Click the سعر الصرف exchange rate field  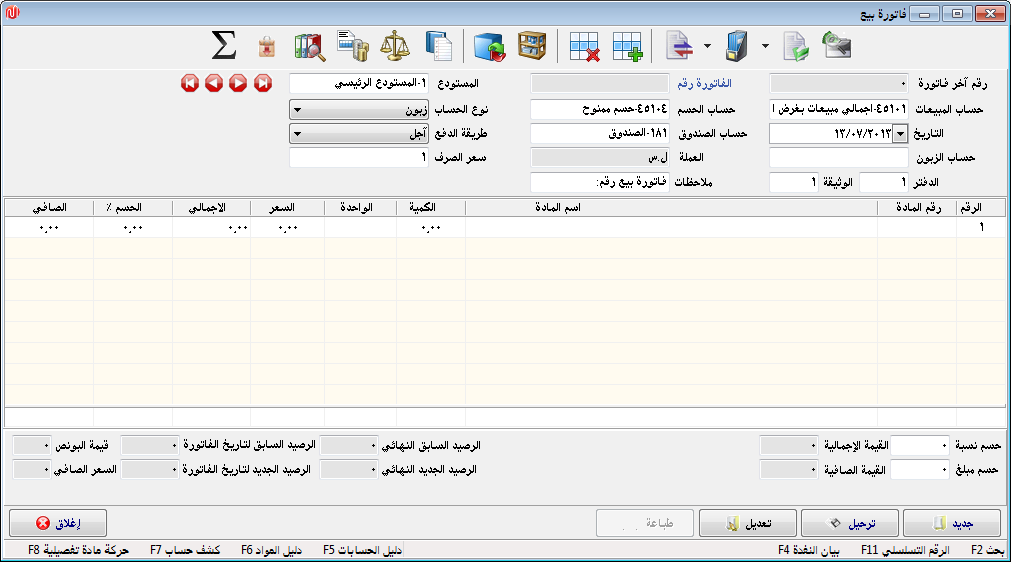pyautogui.click(x=358, y=157)
